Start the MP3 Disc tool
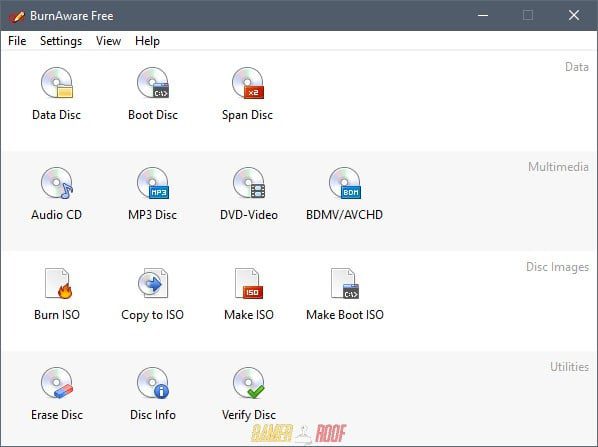598x447 pixels. tap(153, 183)
